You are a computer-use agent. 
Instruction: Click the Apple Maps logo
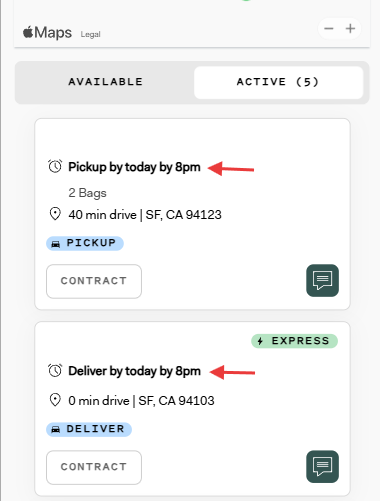(x=47, y=33)
